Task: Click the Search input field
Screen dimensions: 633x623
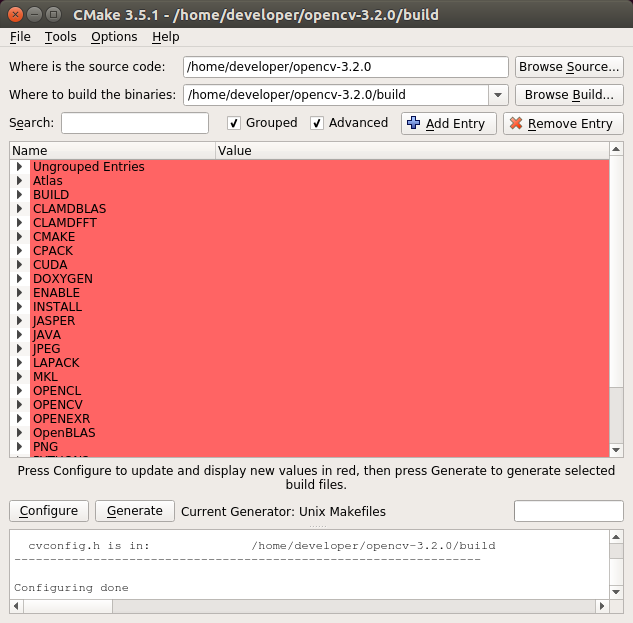Action: click(135, 123)
